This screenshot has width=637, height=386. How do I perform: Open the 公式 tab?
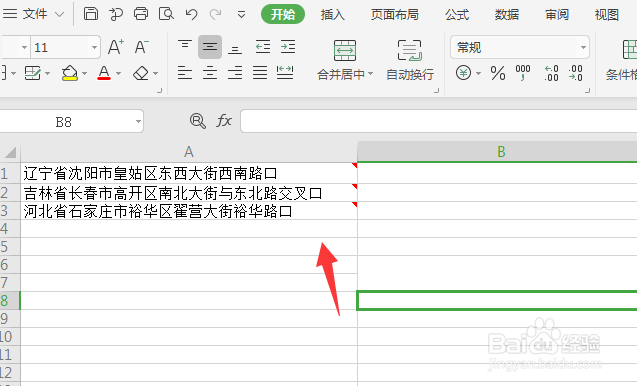457,15
